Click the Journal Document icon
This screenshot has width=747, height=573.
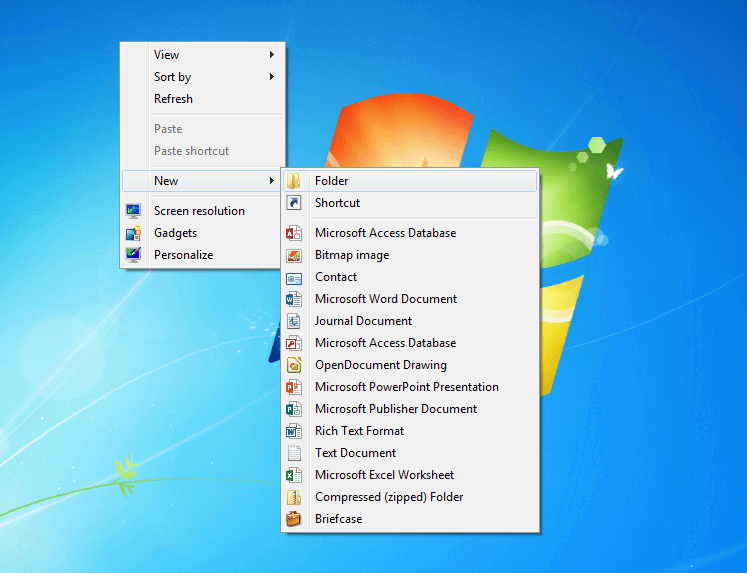pyautogui.click(x=293, y=321)
